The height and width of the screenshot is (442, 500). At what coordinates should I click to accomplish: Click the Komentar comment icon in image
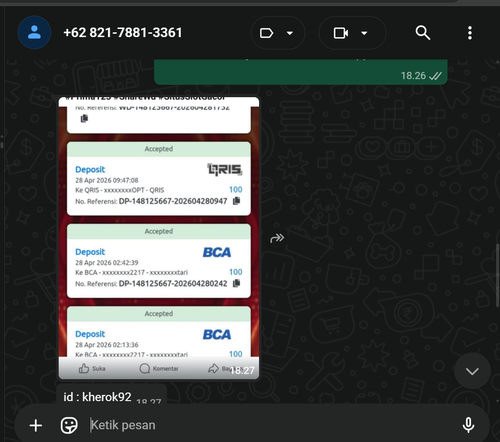[145, 368]
